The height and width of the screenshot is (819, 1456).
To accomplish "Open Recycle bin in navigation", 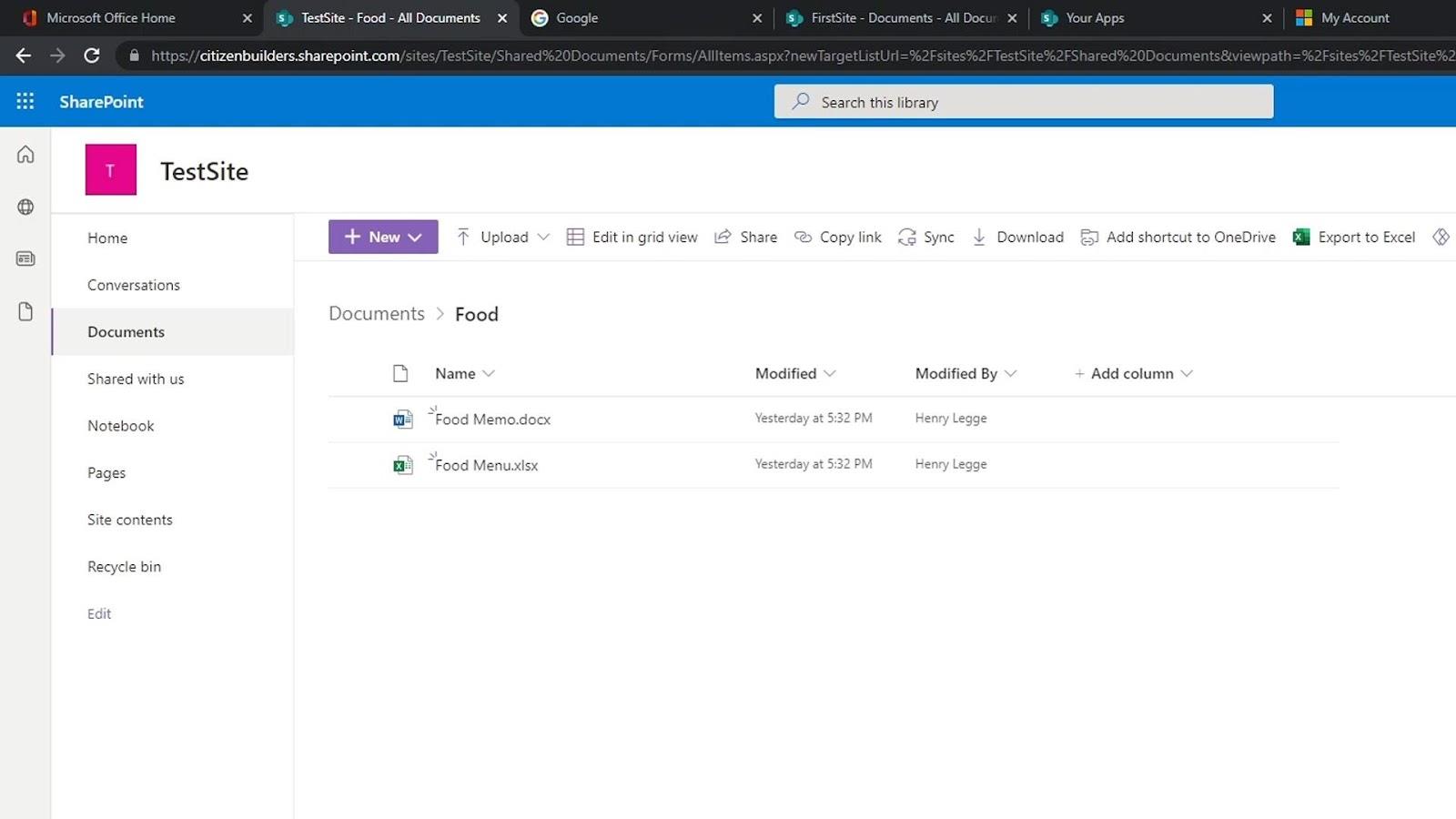I will point(125,567).
